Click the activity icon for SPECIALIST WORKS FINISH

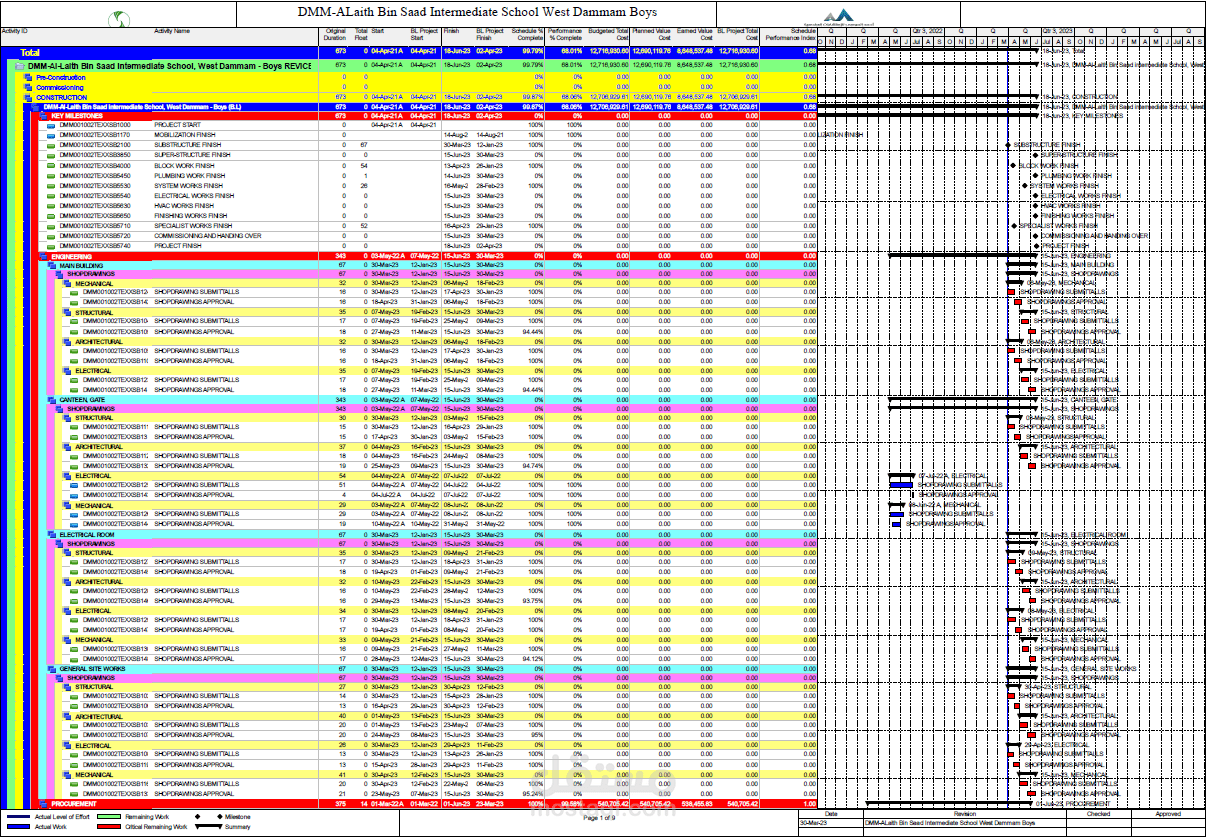pos(51,226)
